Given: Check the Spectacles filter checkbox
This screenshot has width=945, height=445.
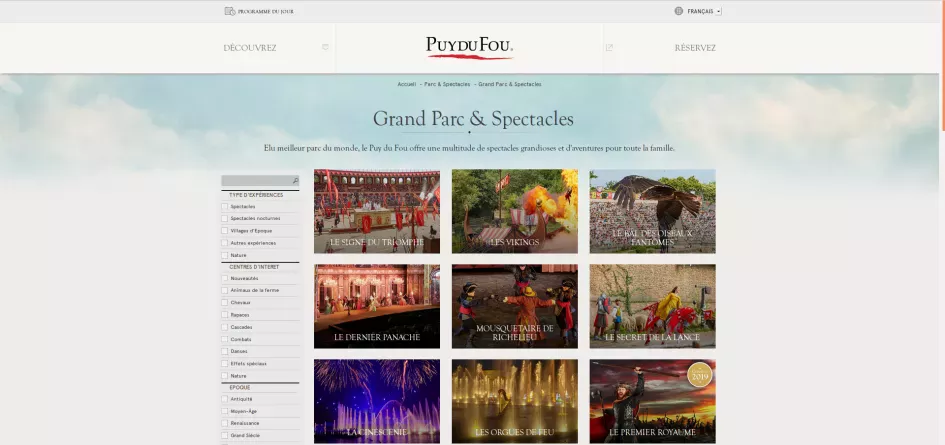Looking at the screenshot, I should tap(225, 206).
